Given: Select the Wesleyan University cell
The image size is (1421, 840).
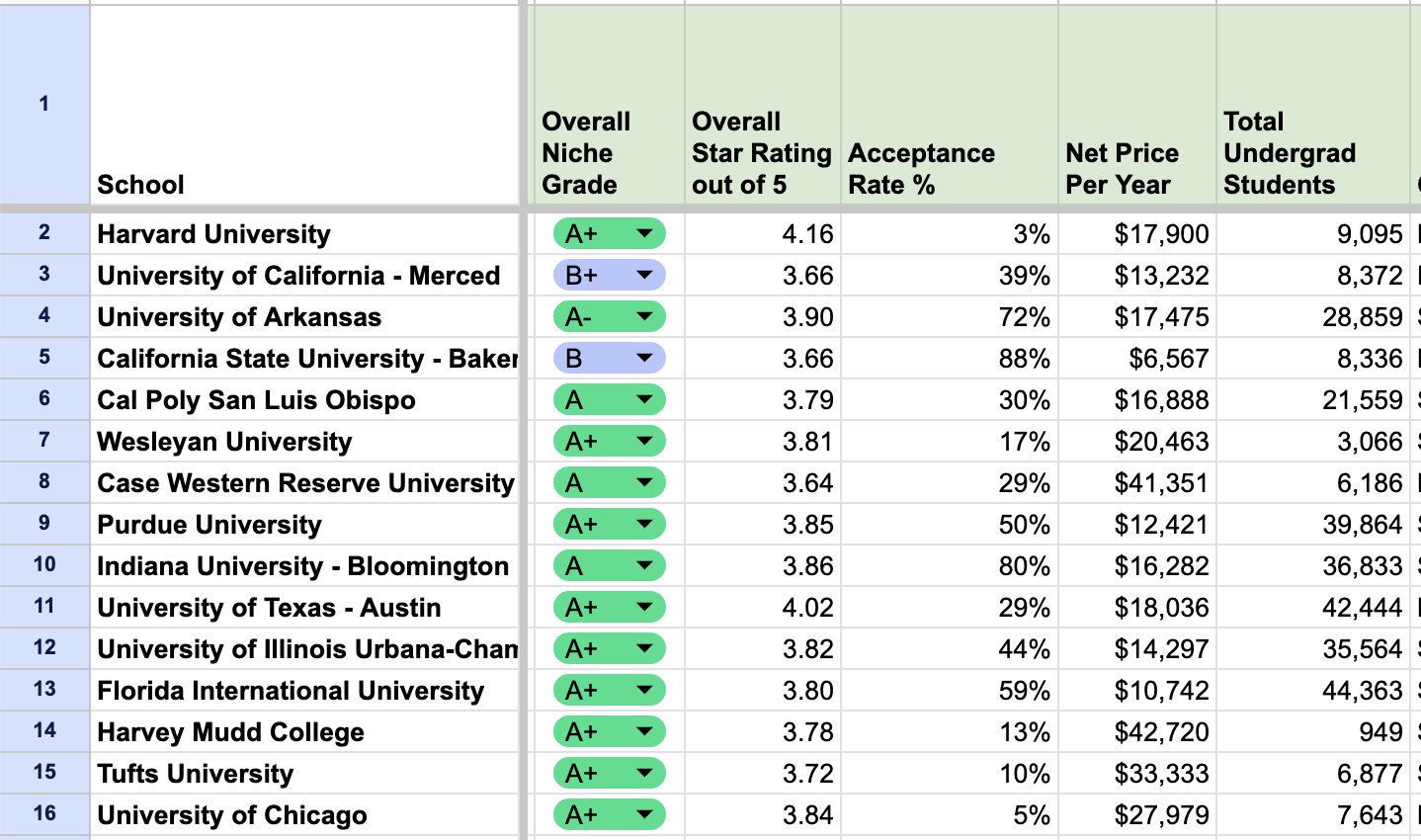Looking at the screenshot, I should pos(304,442).
